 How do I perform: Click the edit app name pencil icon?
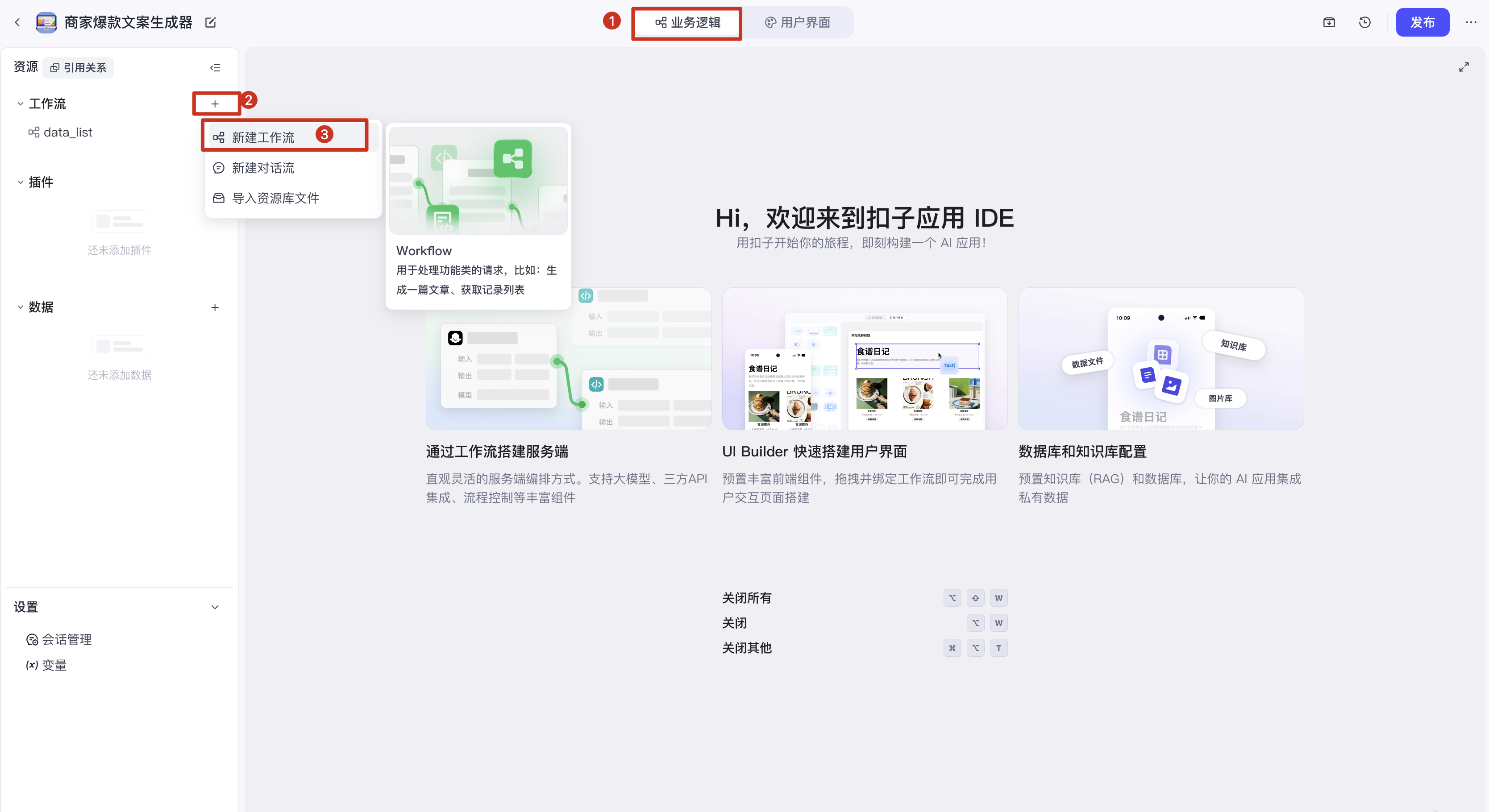coord(210,23)
